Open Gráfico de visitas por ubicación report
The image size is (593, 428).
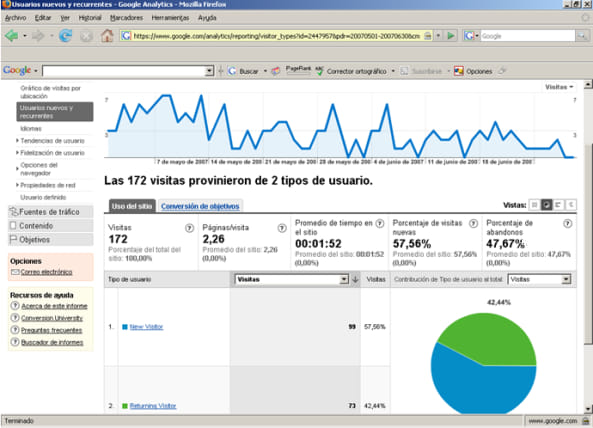(51, 92)
